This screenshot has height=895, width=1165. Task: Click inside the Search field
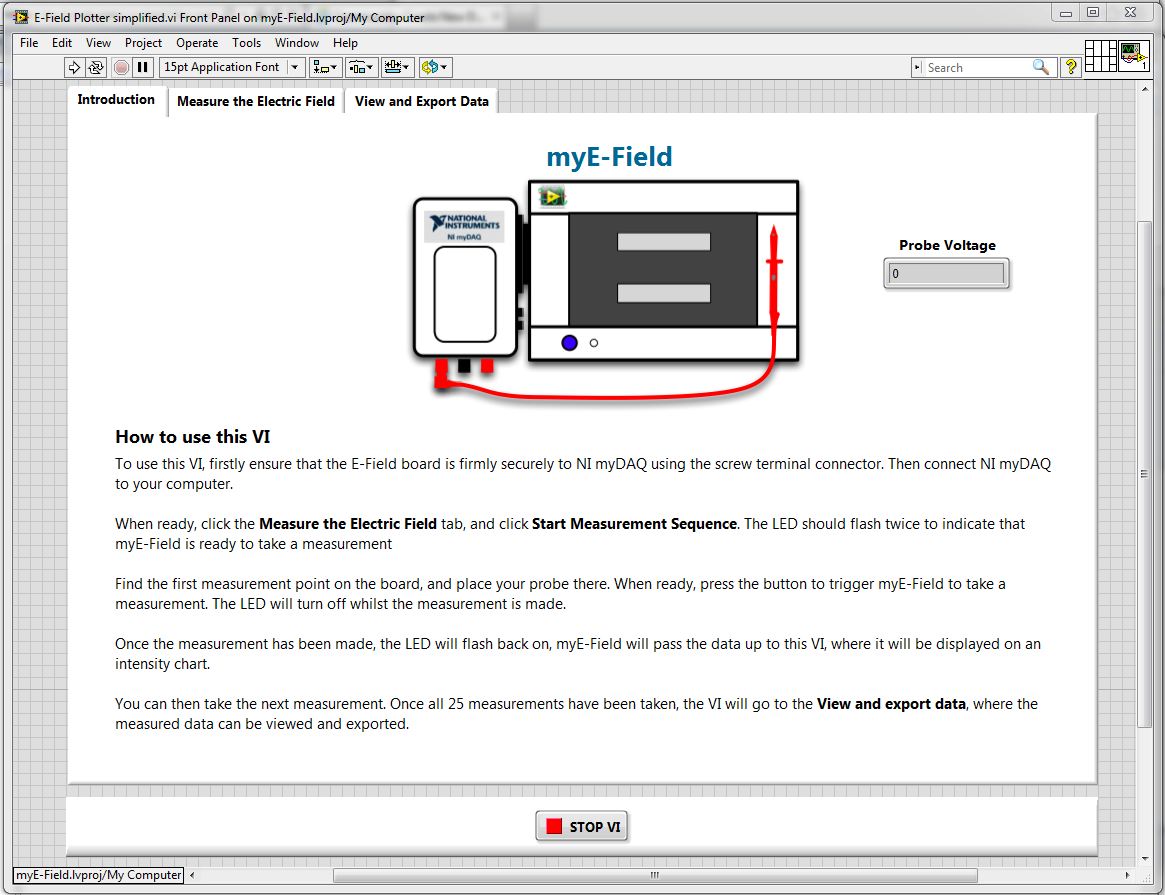tap(977, 68)
